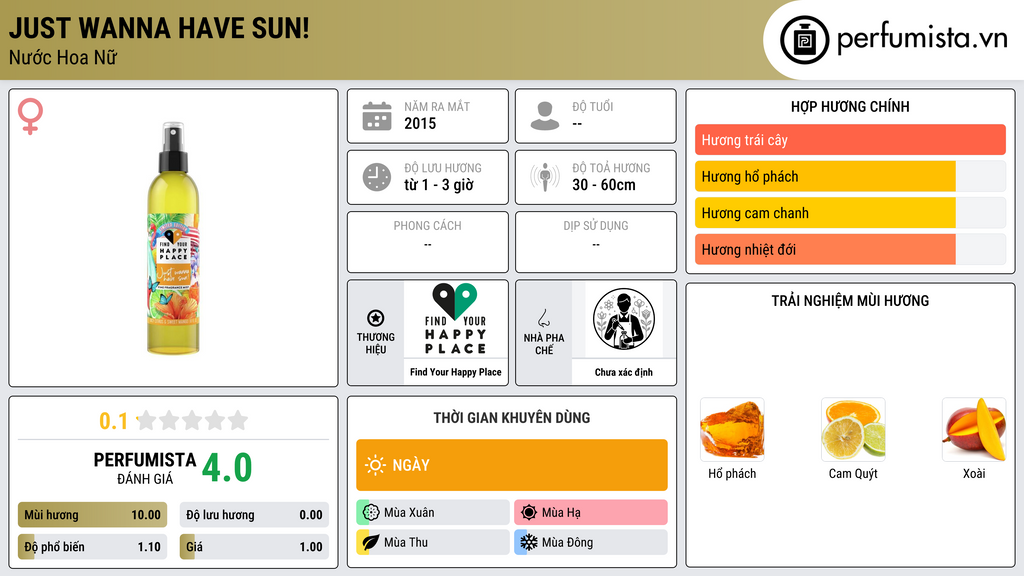Click the clock icon for Độ lưu hương
This screenshot has width=1024, height=576.
377,177
